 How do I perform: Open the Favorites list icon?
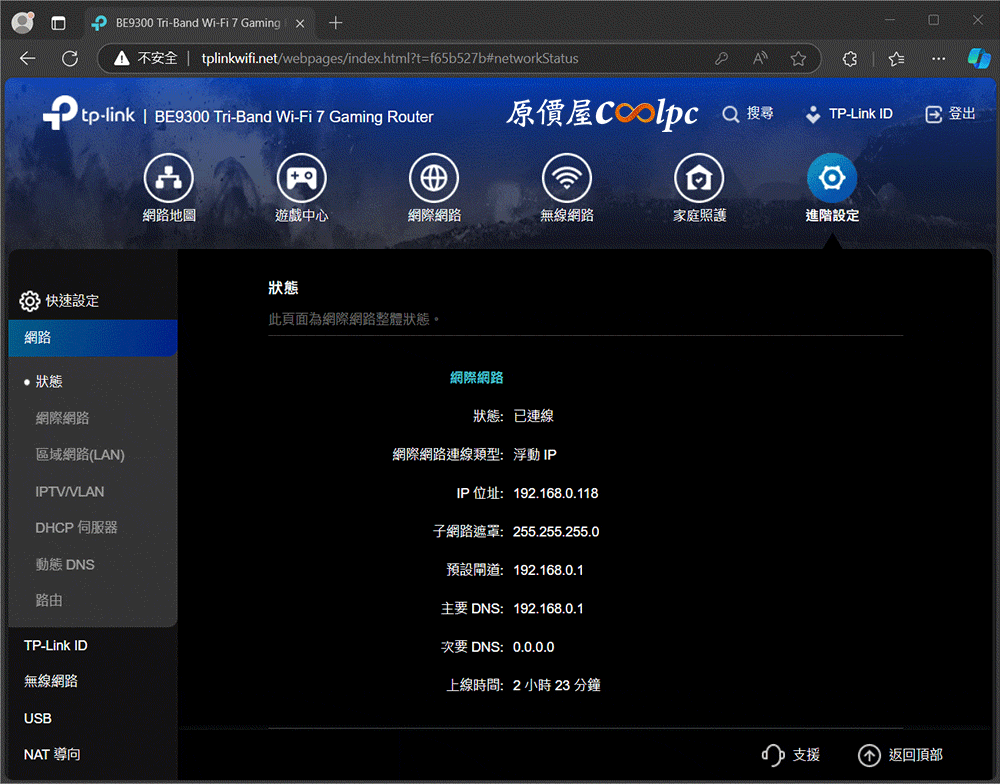tap(896, 59)
